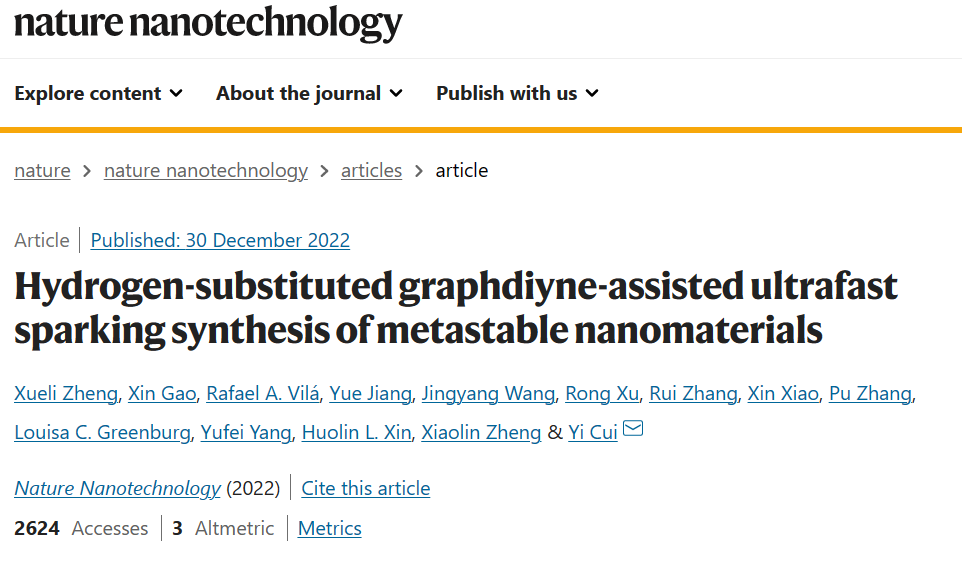Select author Xiaolin Zheng
Screen dimensions: 962x562
pyautogui.click(x=481, y=433)
